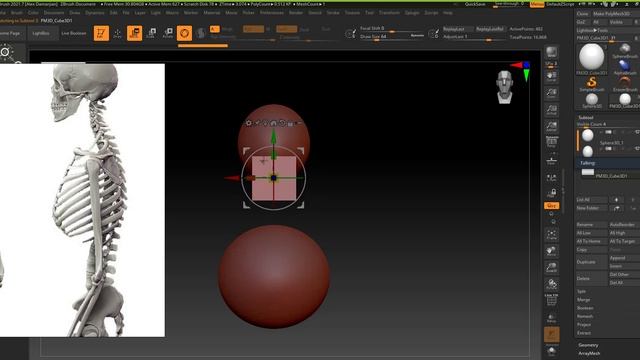The image size is (640, 360).
Task: Click the Zoom3D icon
Action: click(551, 267)
